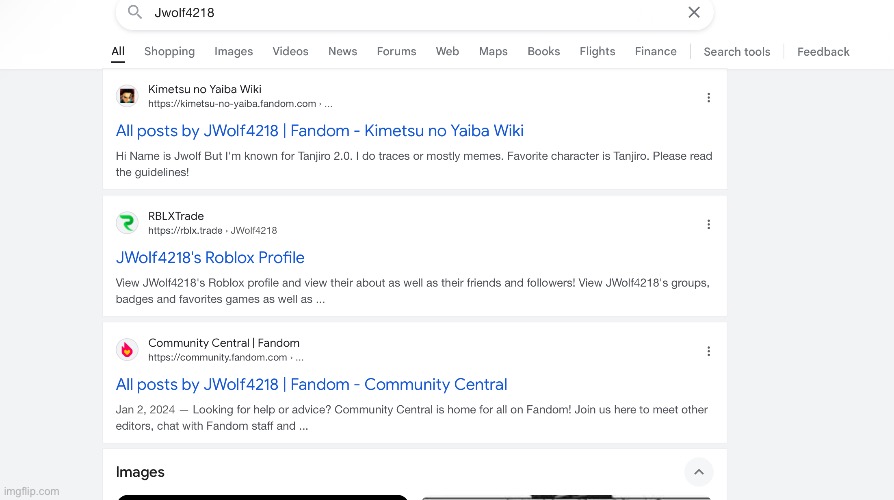Screen dimensions: 894x500
Task: Click the Tanjiro 2.0 result snippet text
Action: 414,164
